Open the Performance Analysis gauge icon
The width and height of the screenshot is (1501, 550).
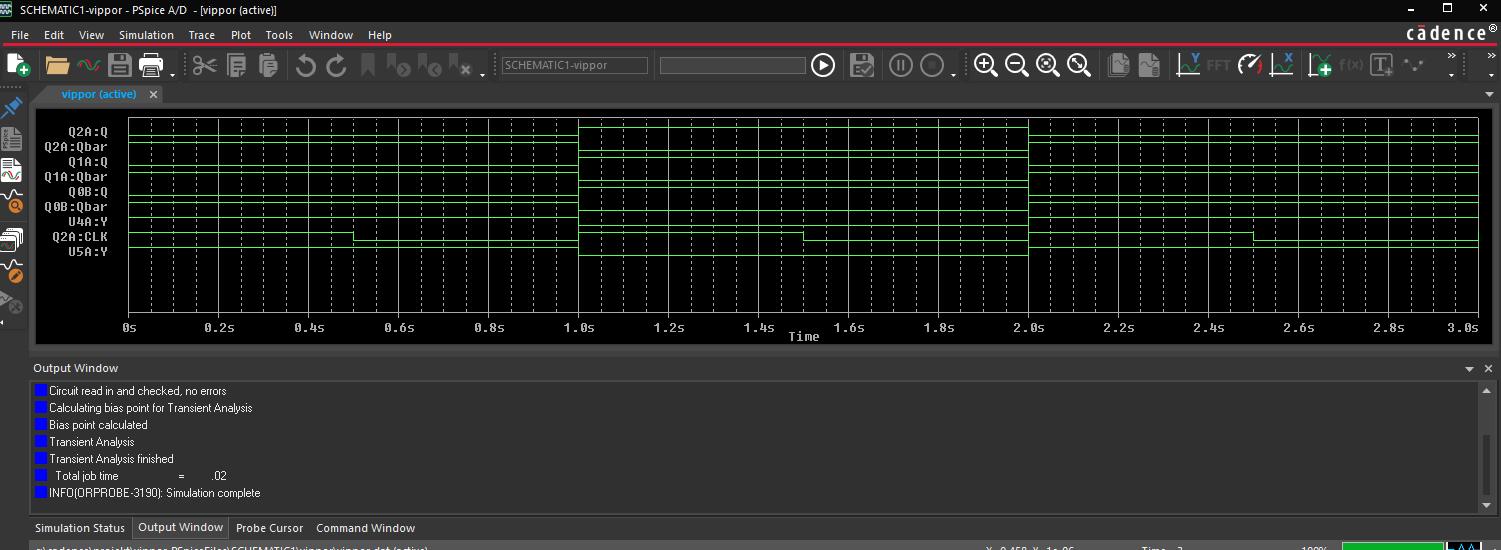1250,65
